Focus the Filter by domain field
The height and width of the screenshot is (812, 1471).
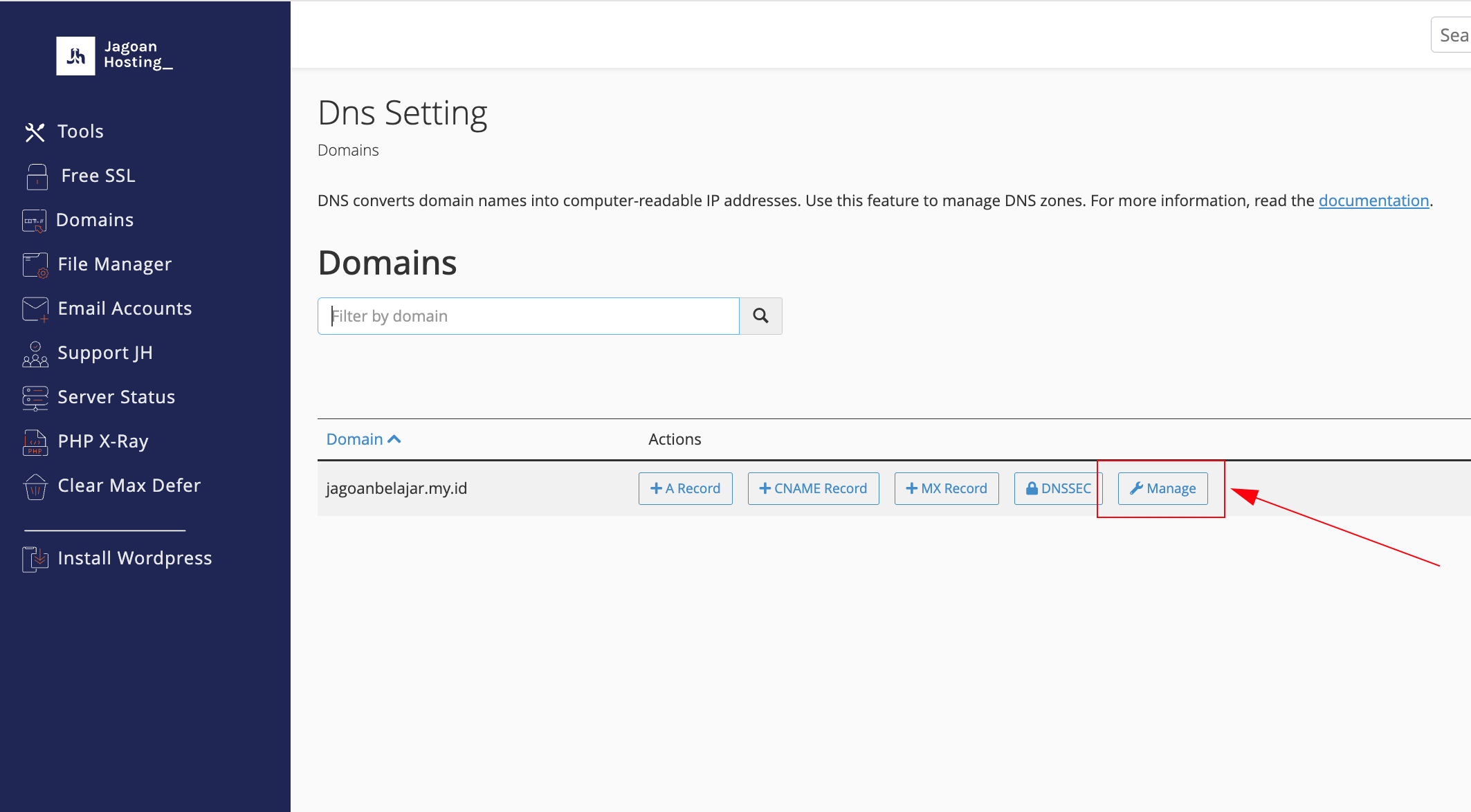(529, 316)
